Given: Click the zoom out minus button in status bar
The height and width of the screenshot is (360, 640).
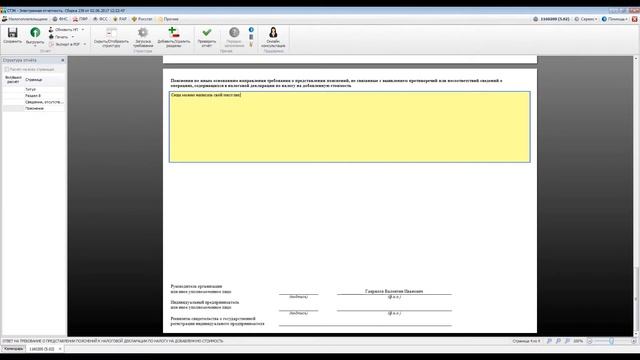Looking at the screenshot, I should coord(589,341).
